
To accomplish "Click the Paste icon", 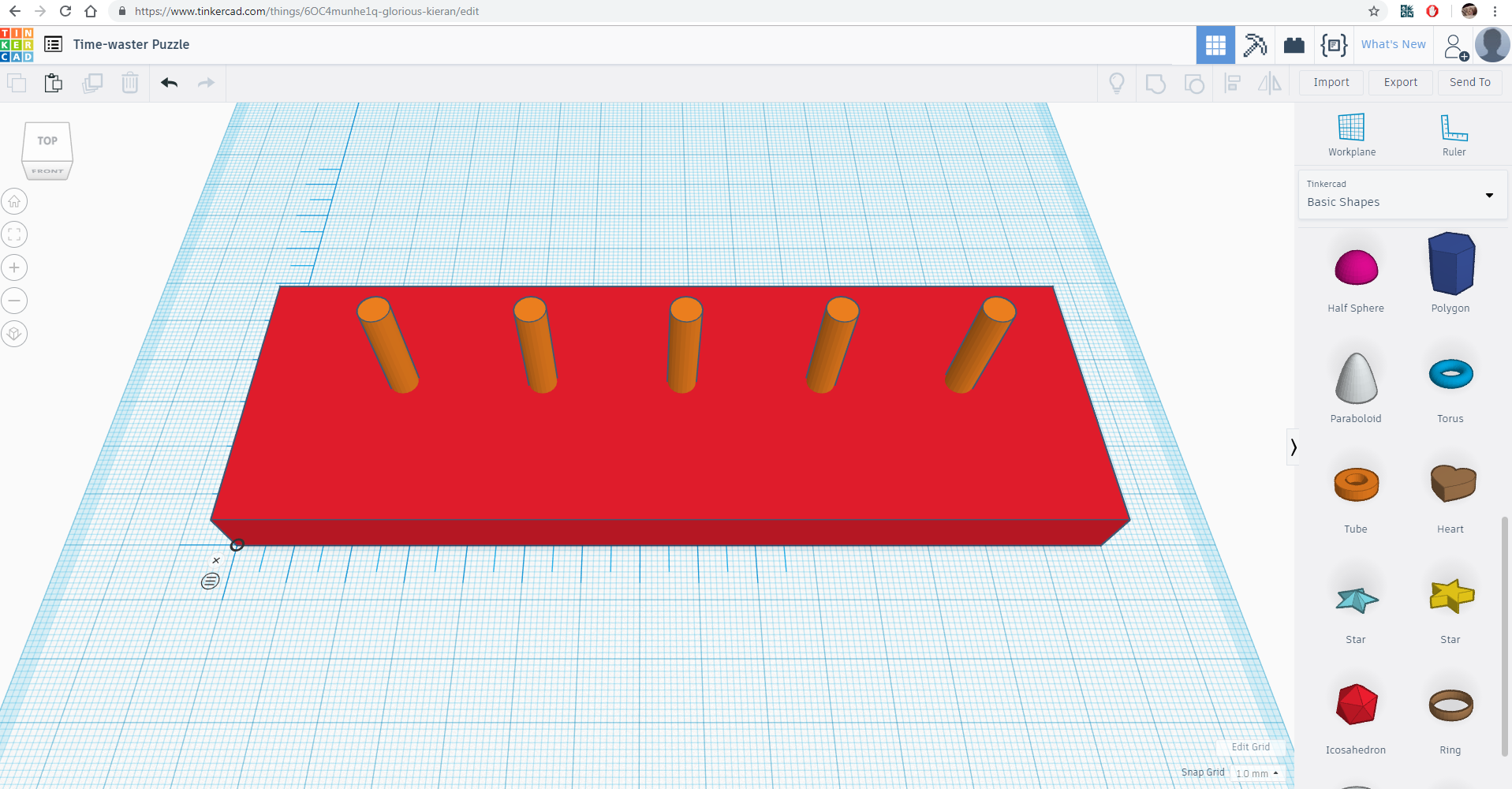I will tap(54, 83).
